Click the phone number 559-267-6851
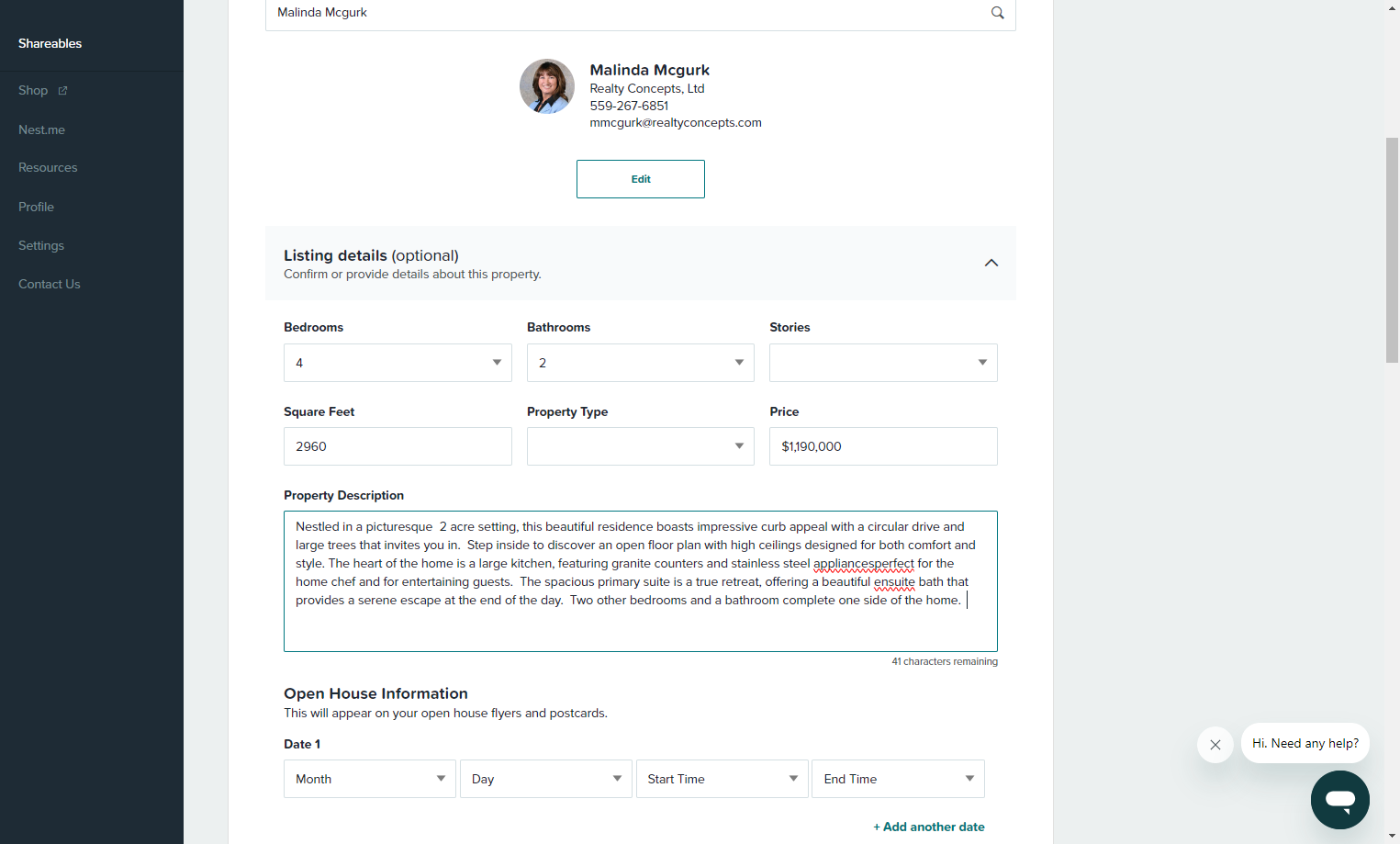1400x844 pixels. coord(629,106)
